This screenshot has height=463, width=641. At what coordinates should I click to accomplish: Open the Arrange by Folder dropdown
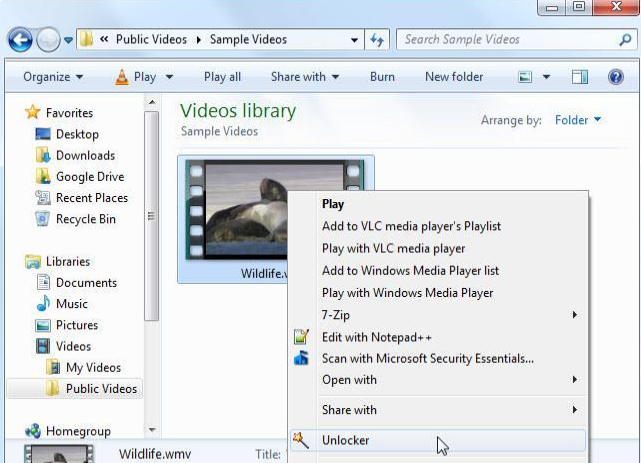[578, 120]
